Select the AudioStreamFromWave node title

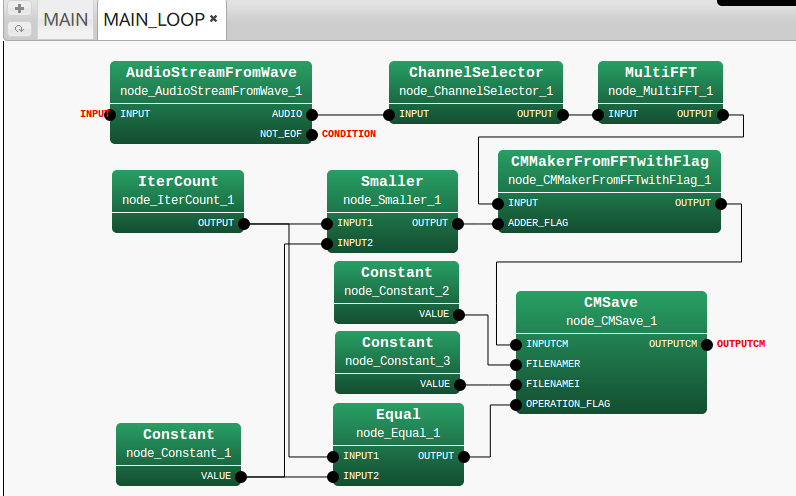[x=211, y=72]
